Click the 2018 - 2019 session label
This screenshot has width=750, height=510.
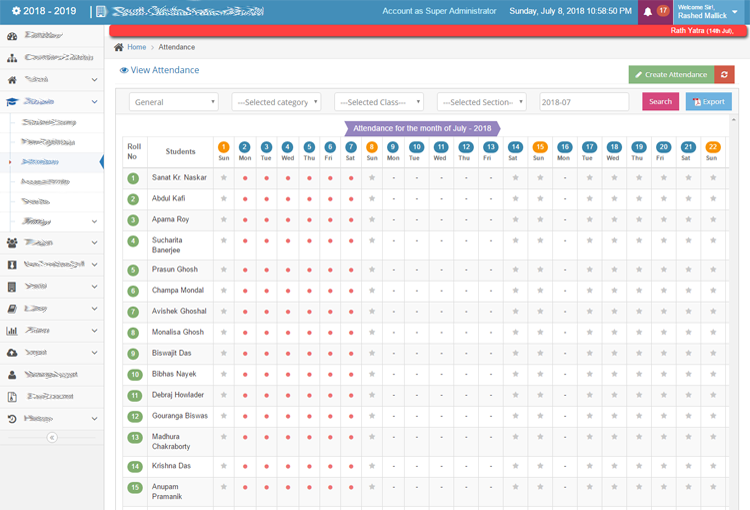pyautogui.click(x=50, y=11)
